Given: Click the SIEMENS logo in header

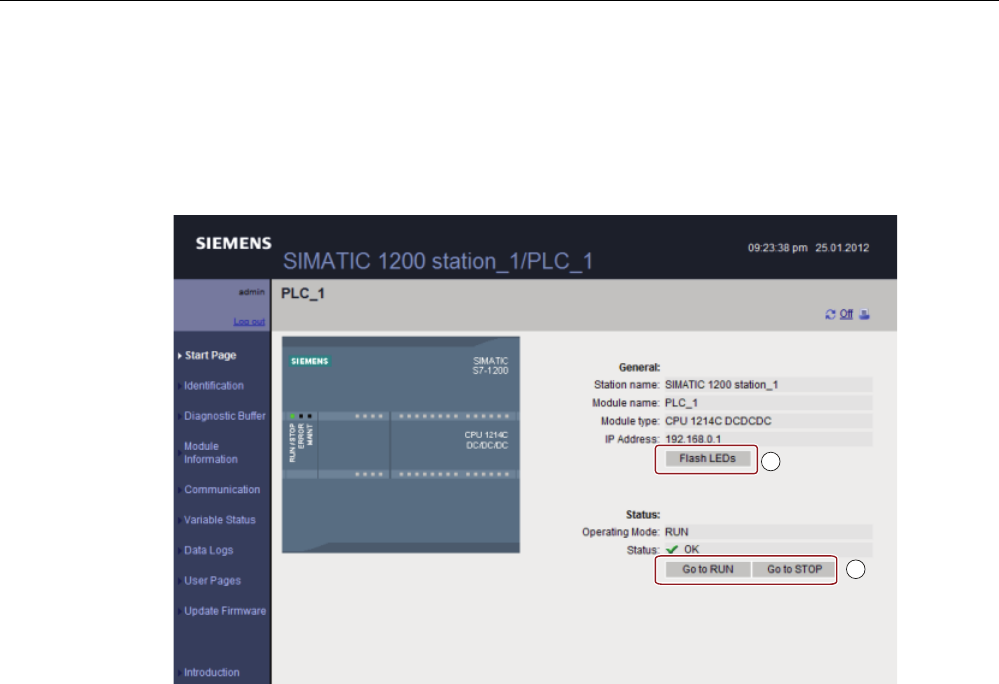Looking at the screenshot, I should [233, 243].
